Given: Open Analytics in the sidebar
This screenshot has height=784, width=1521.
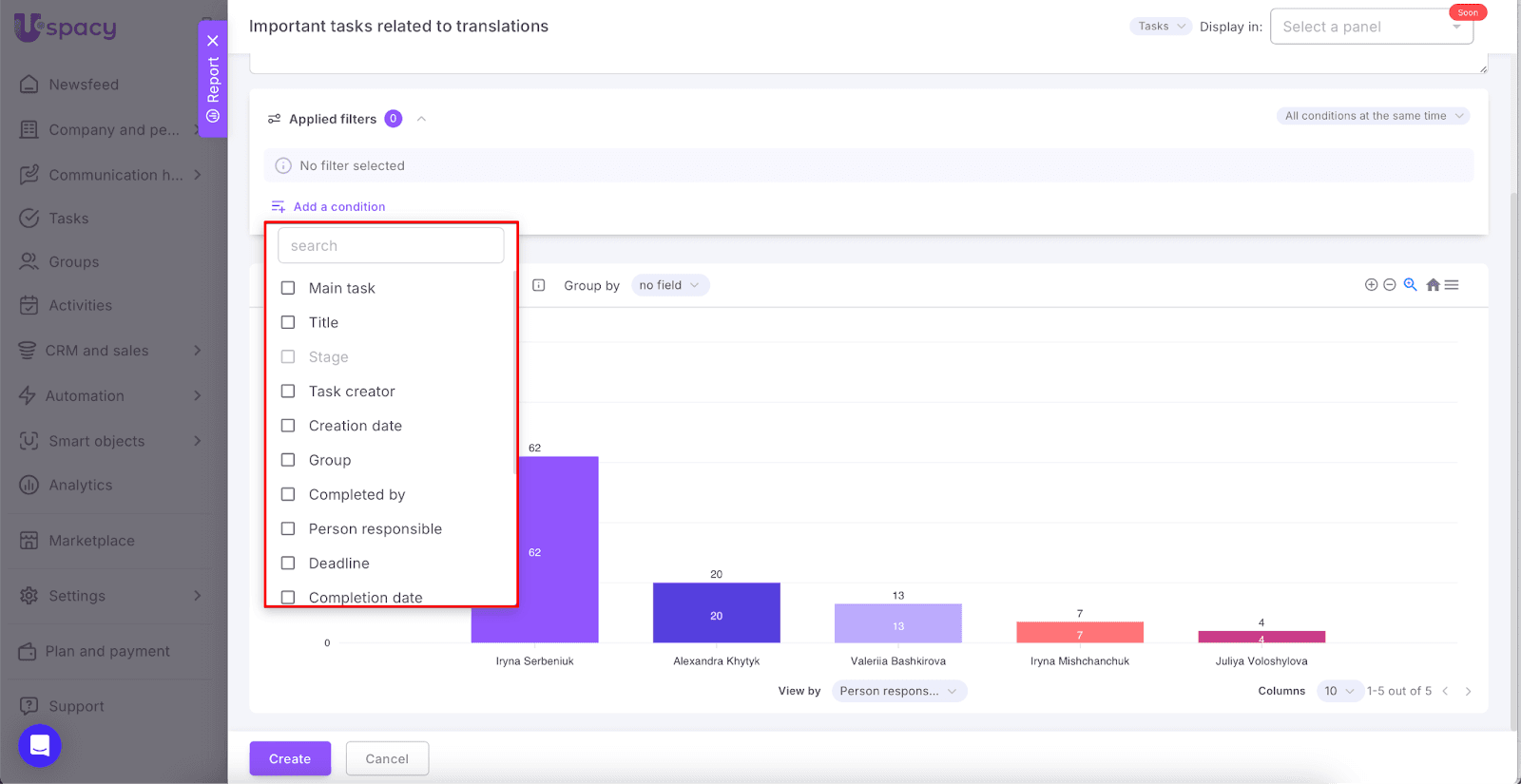Looking at the screenshot, I should tap(80, 485).
